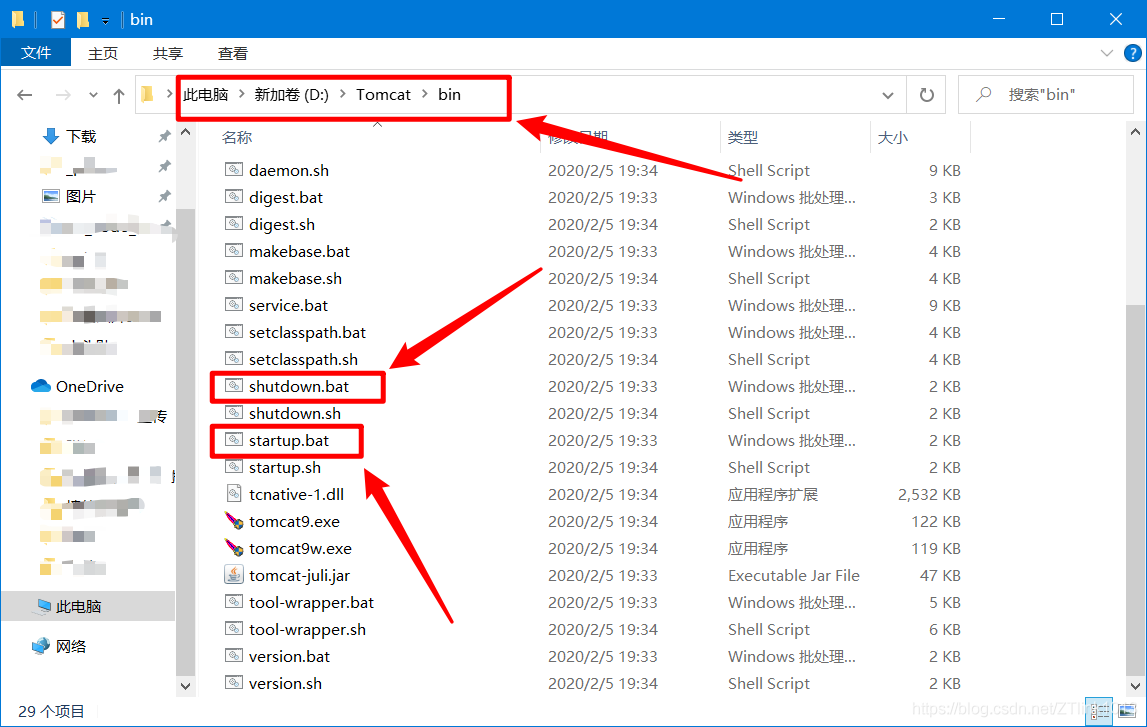Switch to large icons view in status bar
The image size is (1147, 727).
1127,711
